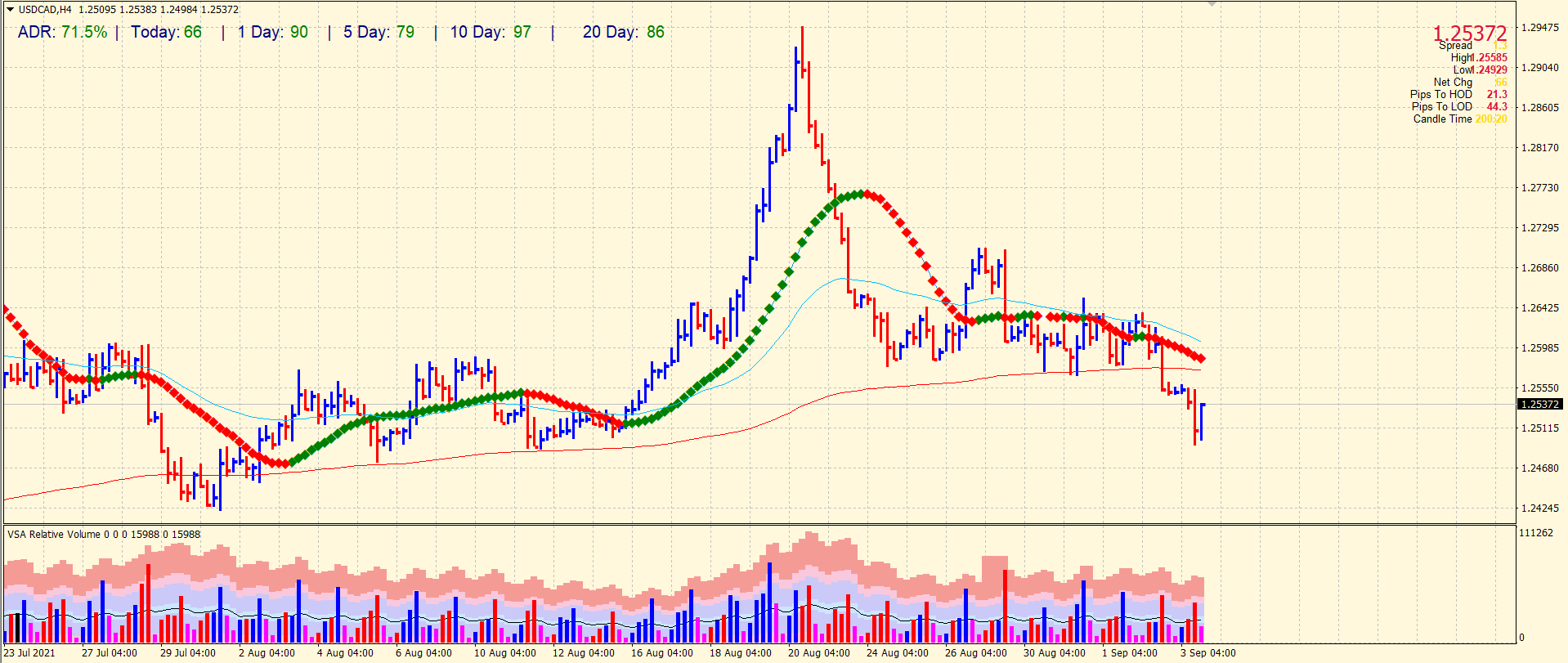Click the 1.27295 price axis label
Image resolution: width=1568 pixels, height=663 pixels.
[x=1539, y=228]
